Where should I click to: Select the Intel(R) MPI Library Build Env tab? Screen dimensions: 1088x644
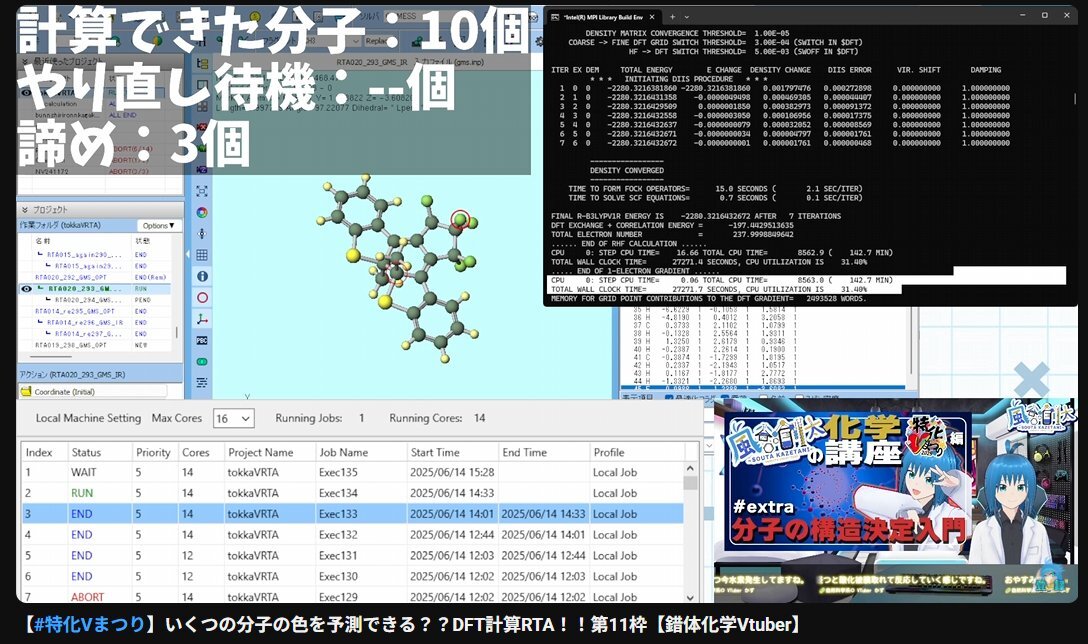(602, 17)
